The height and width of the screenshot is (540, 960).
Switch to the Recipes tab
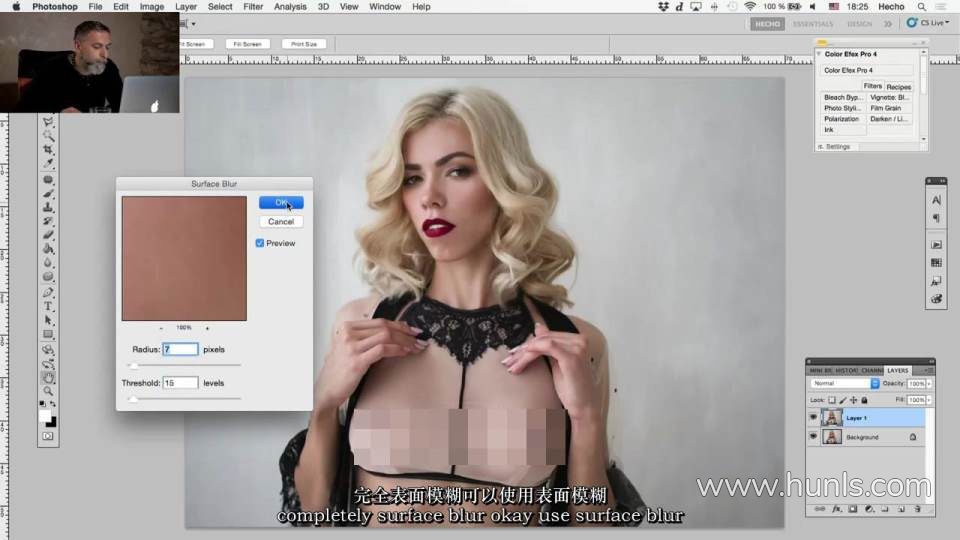(898, 87)
